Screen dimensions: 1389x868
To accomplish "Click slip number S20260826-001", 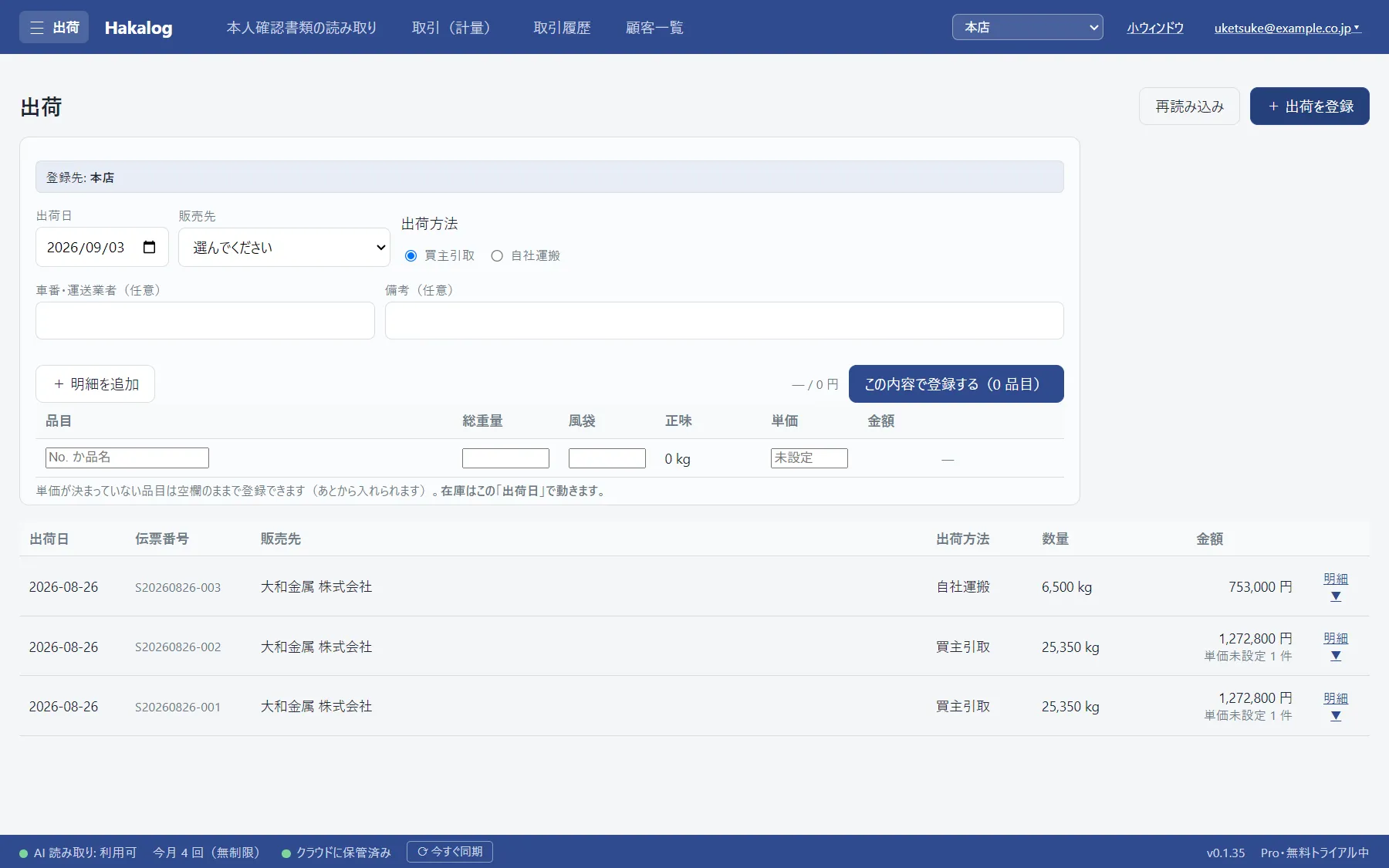I will pos(177,707).
